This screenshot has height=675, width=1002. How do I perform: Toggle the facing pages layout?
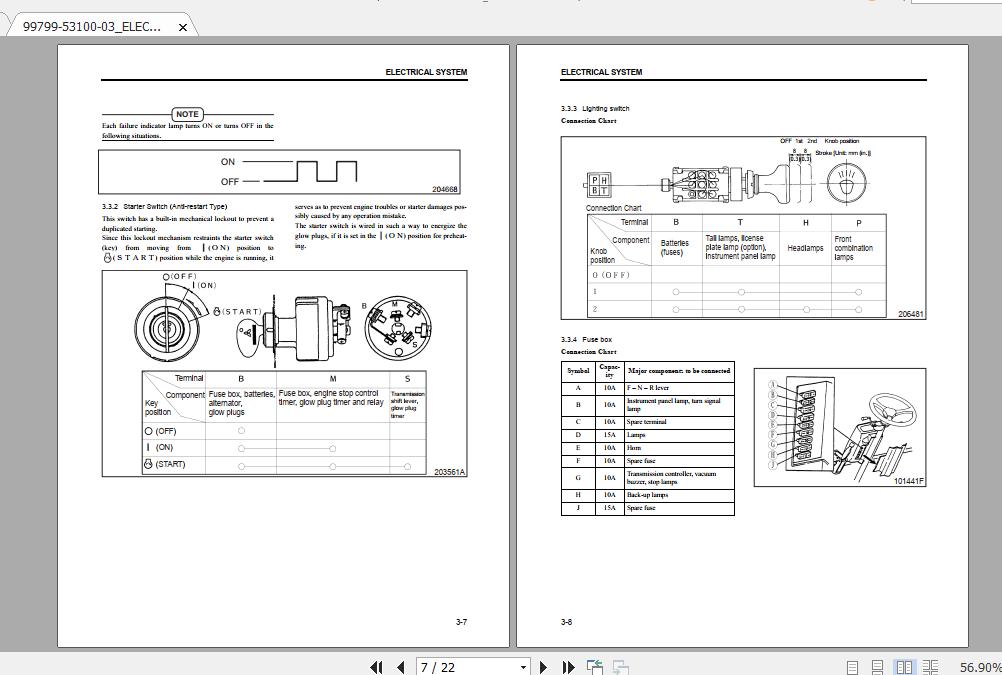coord(901,665)
